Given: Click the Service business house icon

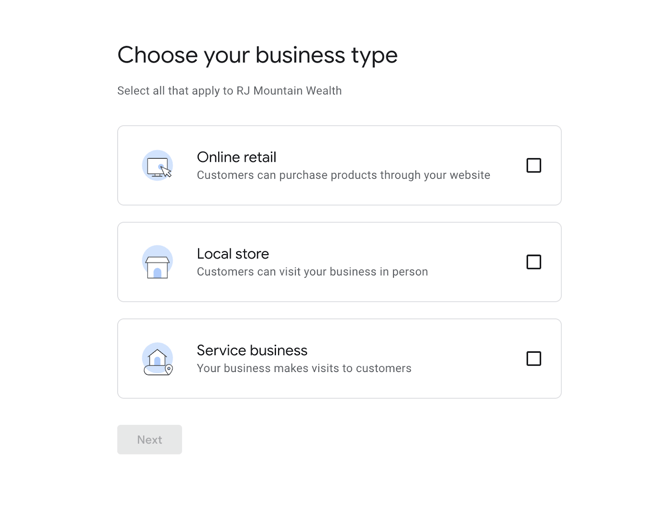Looking at the screenshot, I should tap(156, 357).
